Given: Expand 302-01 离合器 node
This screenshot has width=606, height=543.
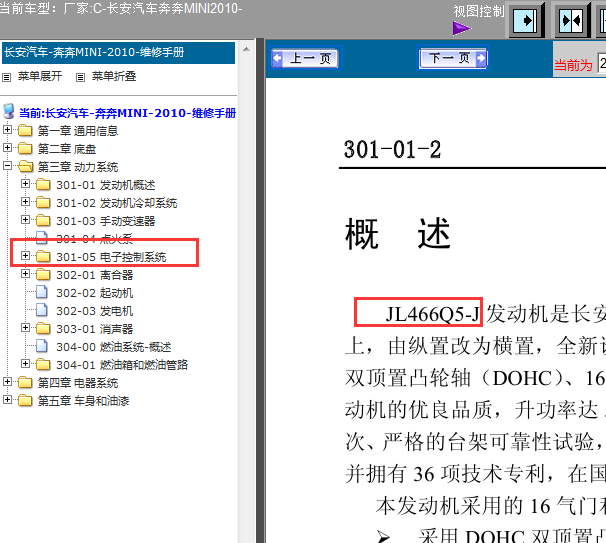Looking at the screenshot, I should click(25, 274).
